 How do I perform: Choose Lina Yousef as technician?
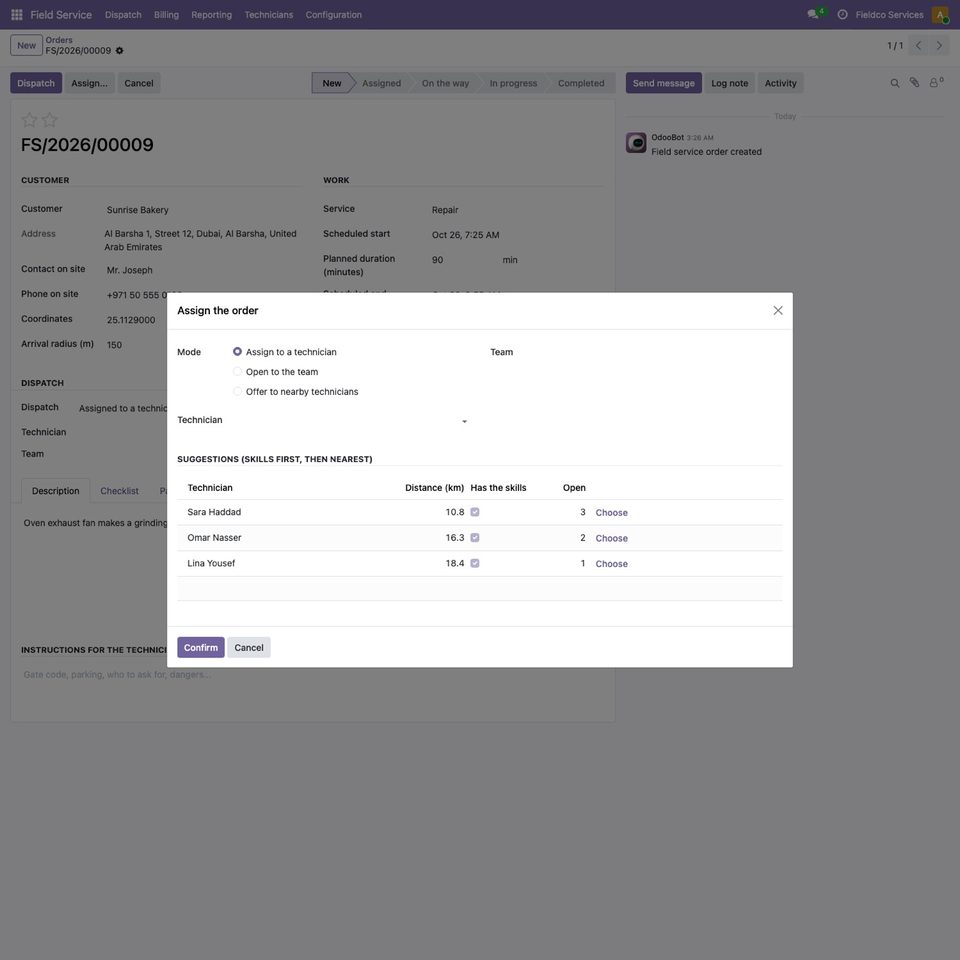[612, 564]
